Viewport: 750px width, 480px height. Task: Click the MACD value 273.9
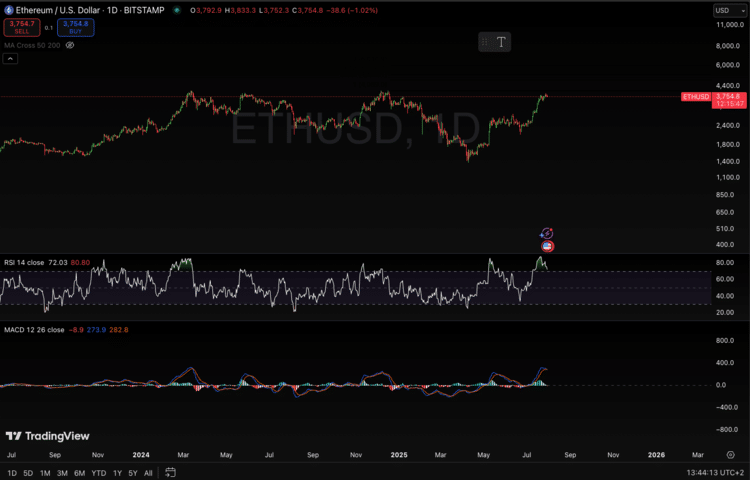[x=96, y=330]
